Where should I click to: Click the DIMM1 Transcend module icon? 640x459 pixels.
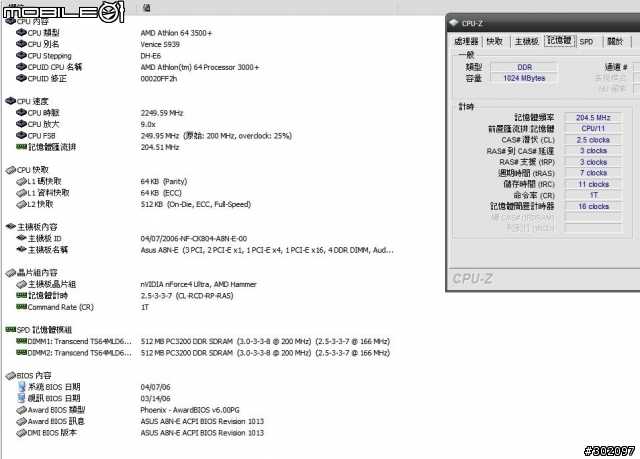click(21, 341)
